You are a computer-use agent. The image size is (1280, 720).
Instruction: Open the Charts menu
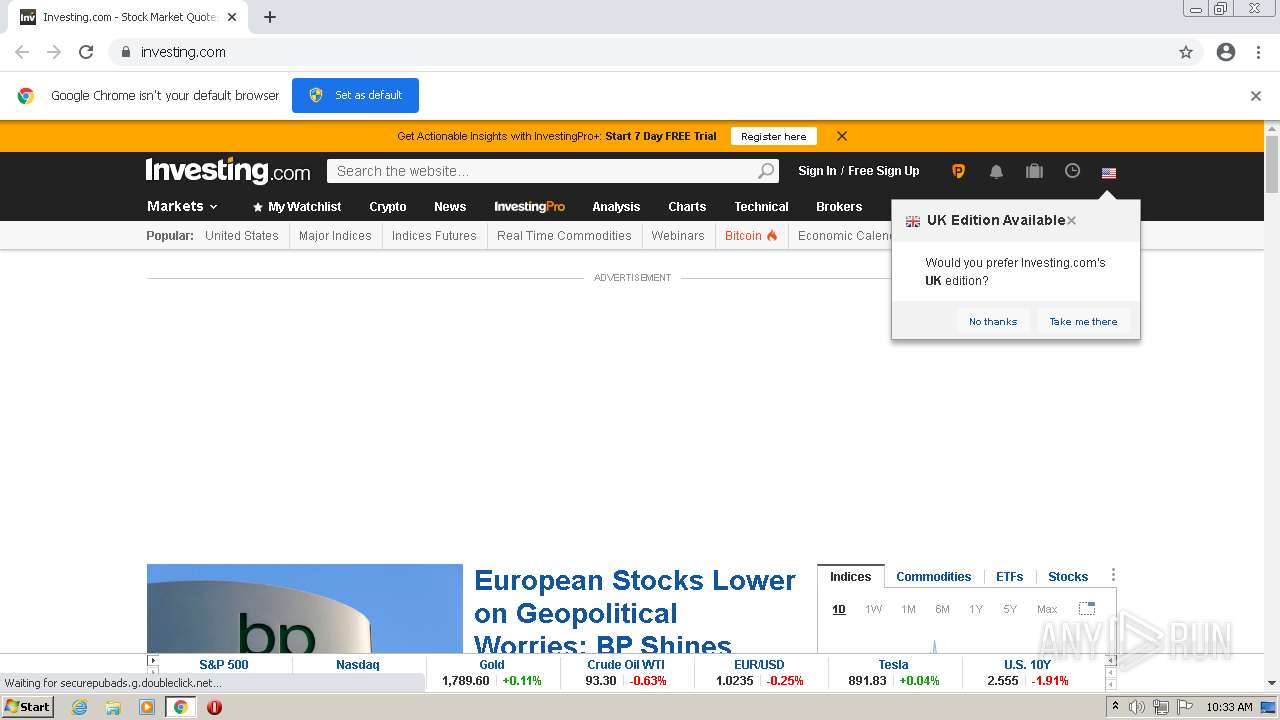coord(687,206)
